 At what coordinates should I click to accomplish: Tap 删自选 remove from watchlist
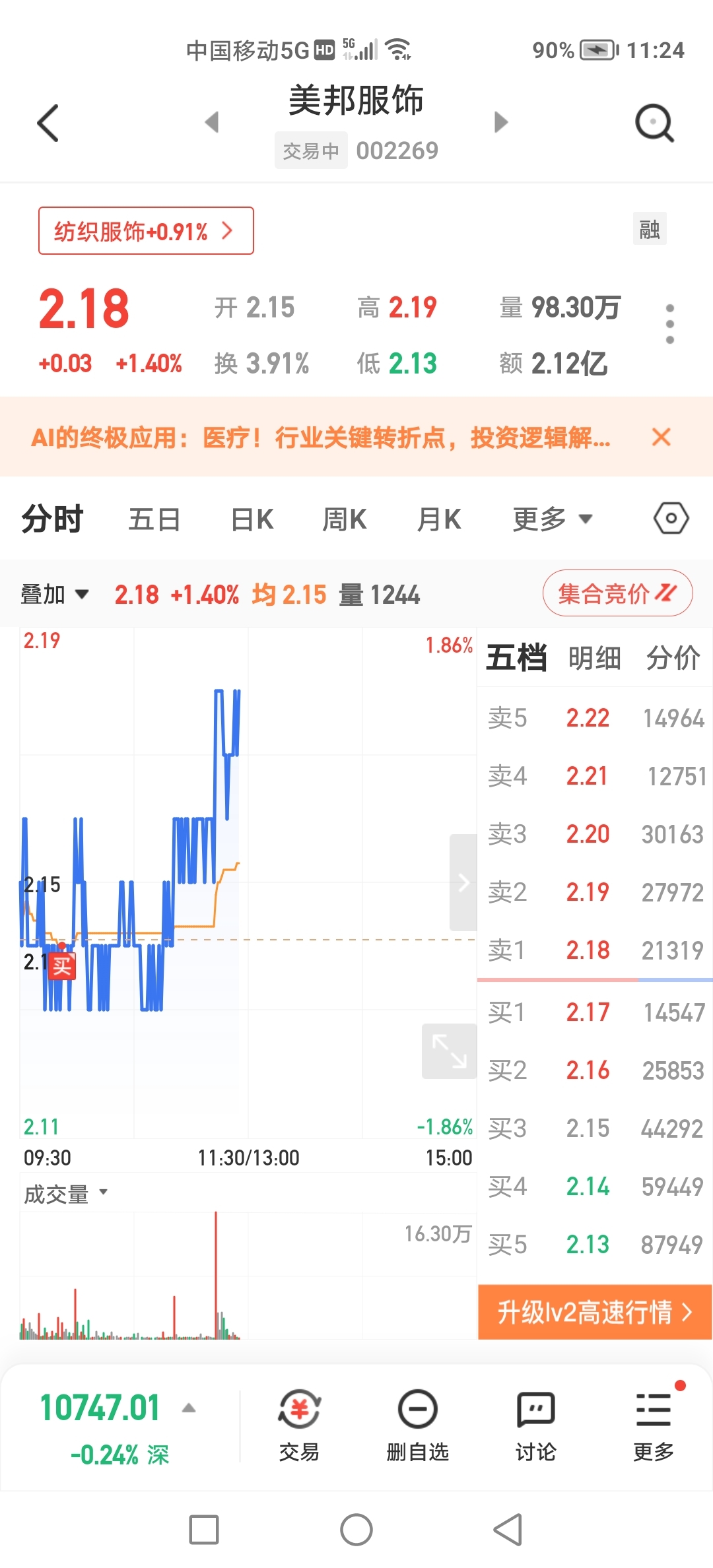(417, 1426)
